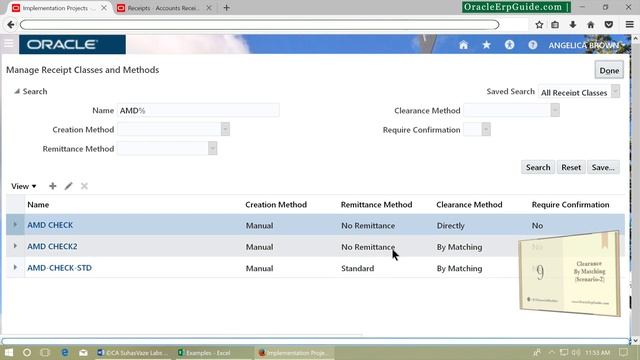Open taskbar clock showing 11:53 AM
This screenshot has height=360, width=640.
(x=597, y=352)
